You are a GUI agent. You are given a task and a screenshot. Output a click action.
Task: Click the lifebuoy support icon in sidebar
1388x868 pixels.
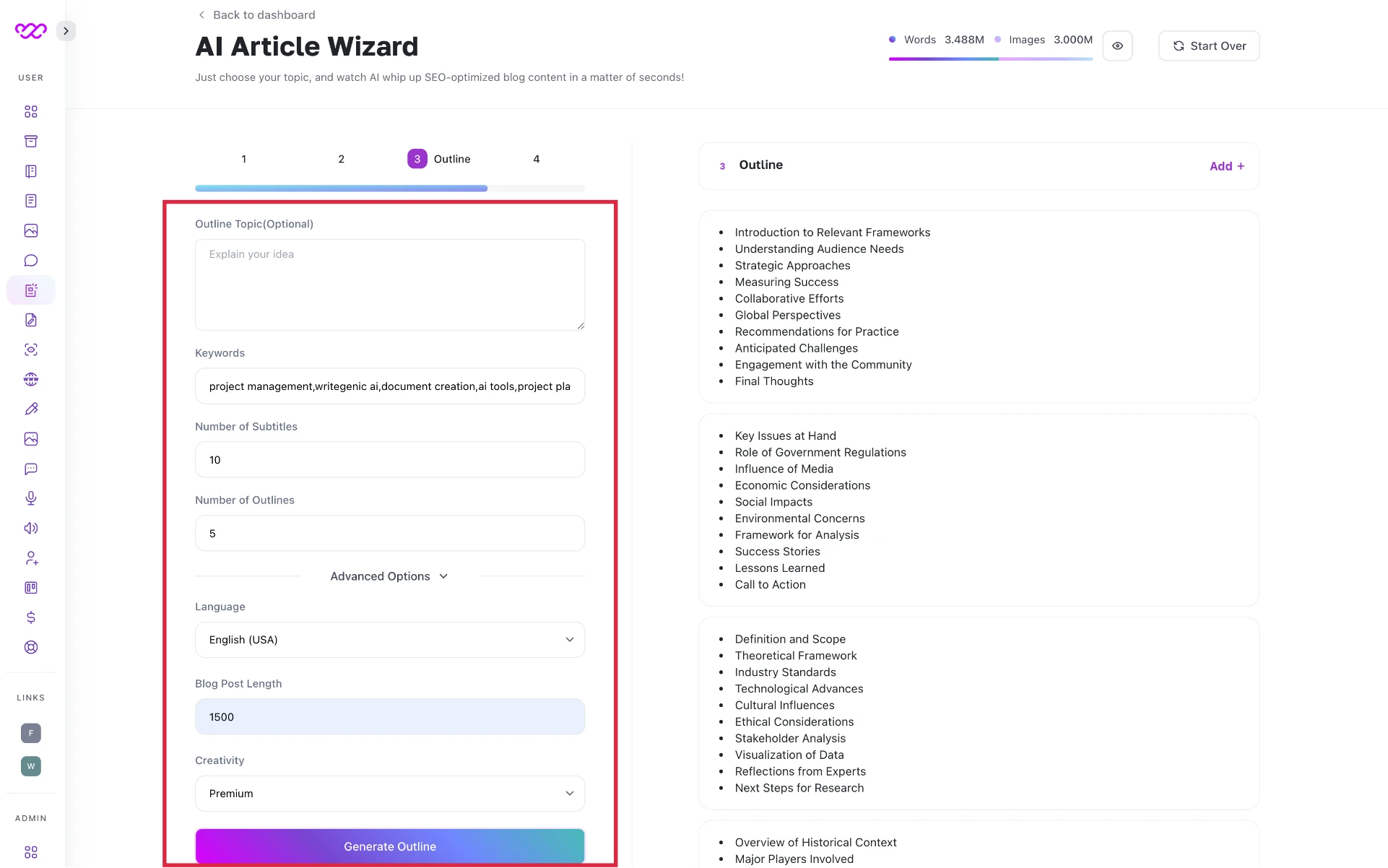point(31,647)
